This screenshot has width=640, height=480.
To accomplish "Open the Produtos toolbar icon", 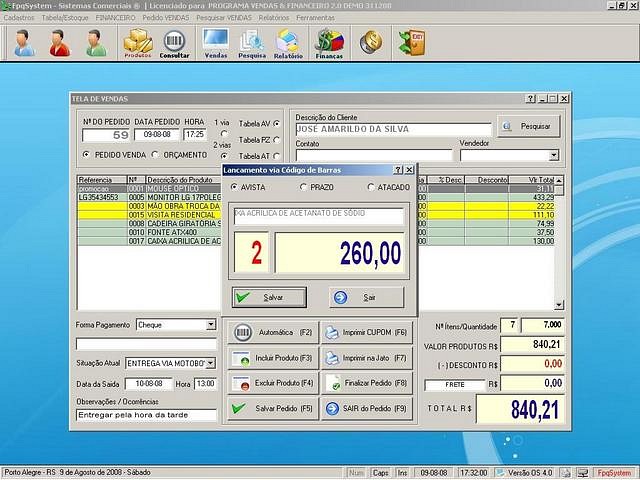I will (138, 43).
